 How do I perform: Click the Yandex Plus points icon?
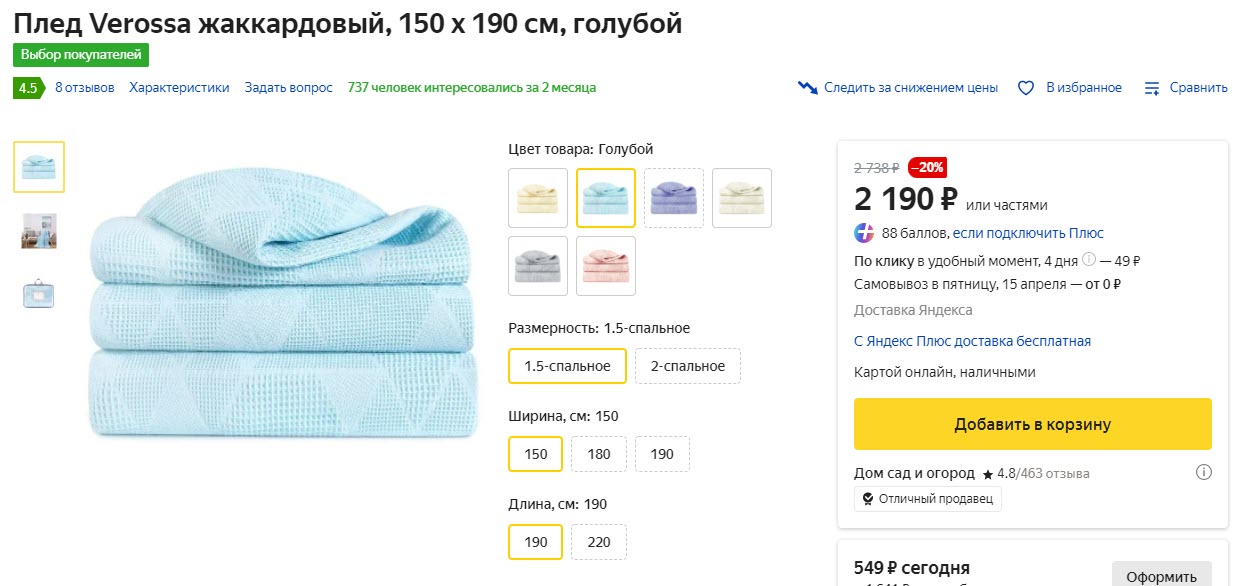(864, 233)
